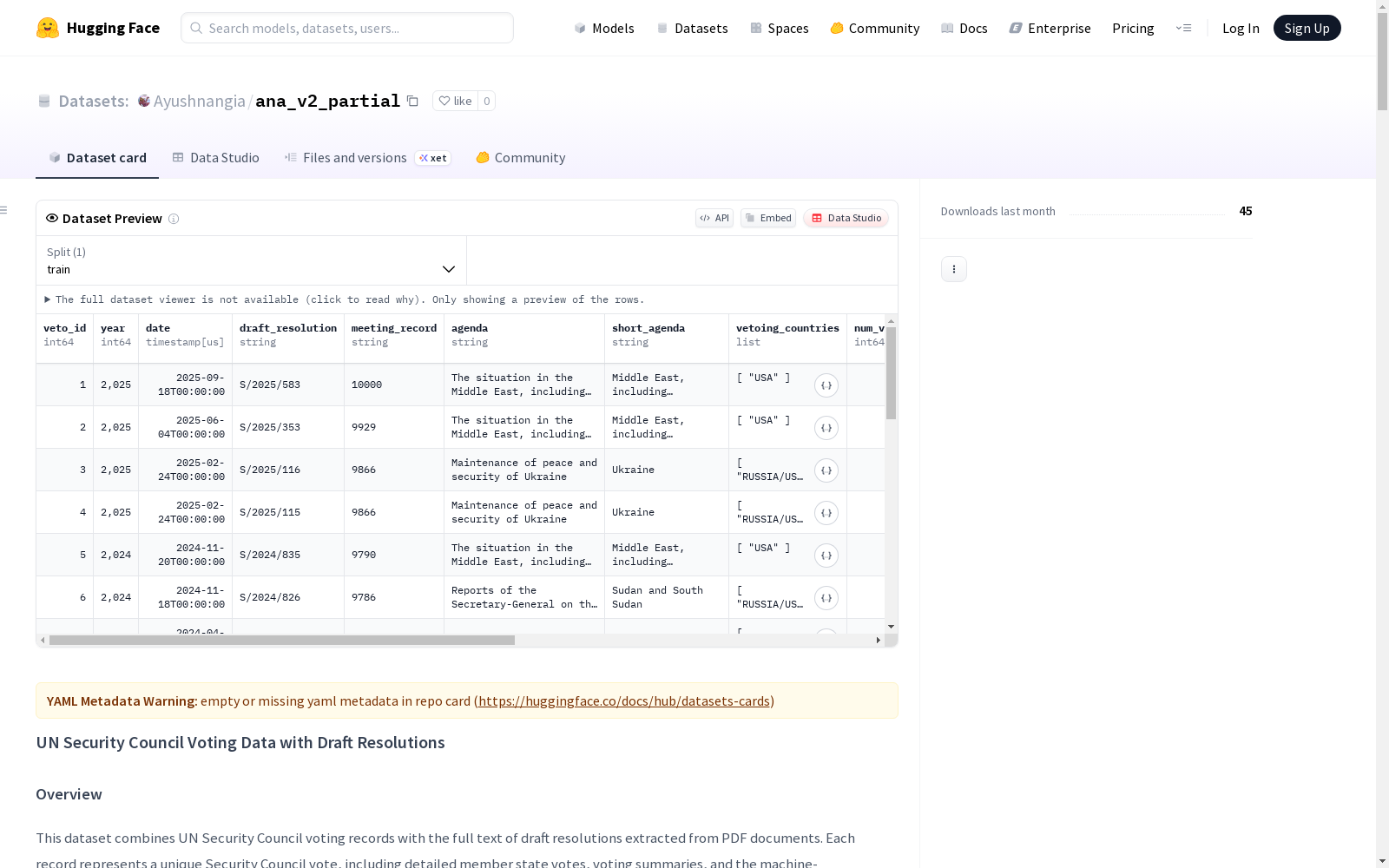Switch to the Dataset card tab
The width and height of the screenshot is (1389, 868).
[x=97, y=158]
